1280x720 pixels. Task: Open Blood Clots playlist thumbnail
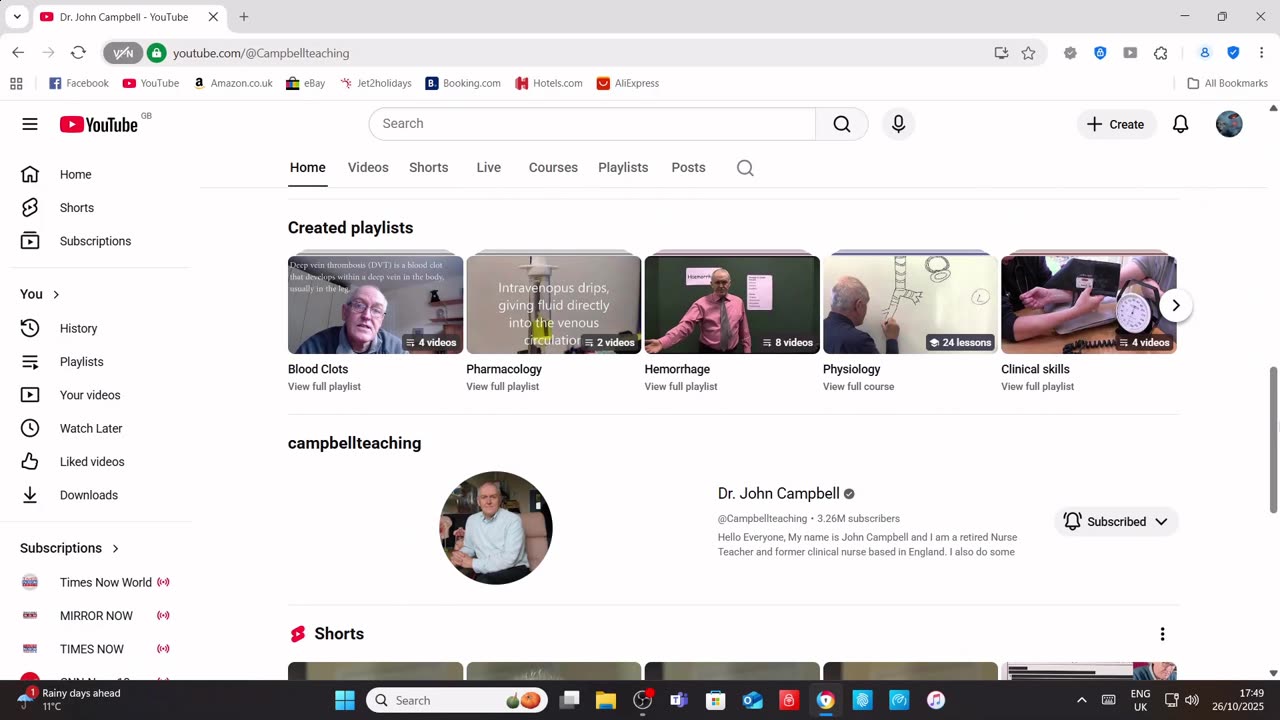click(x=375, y=305)
